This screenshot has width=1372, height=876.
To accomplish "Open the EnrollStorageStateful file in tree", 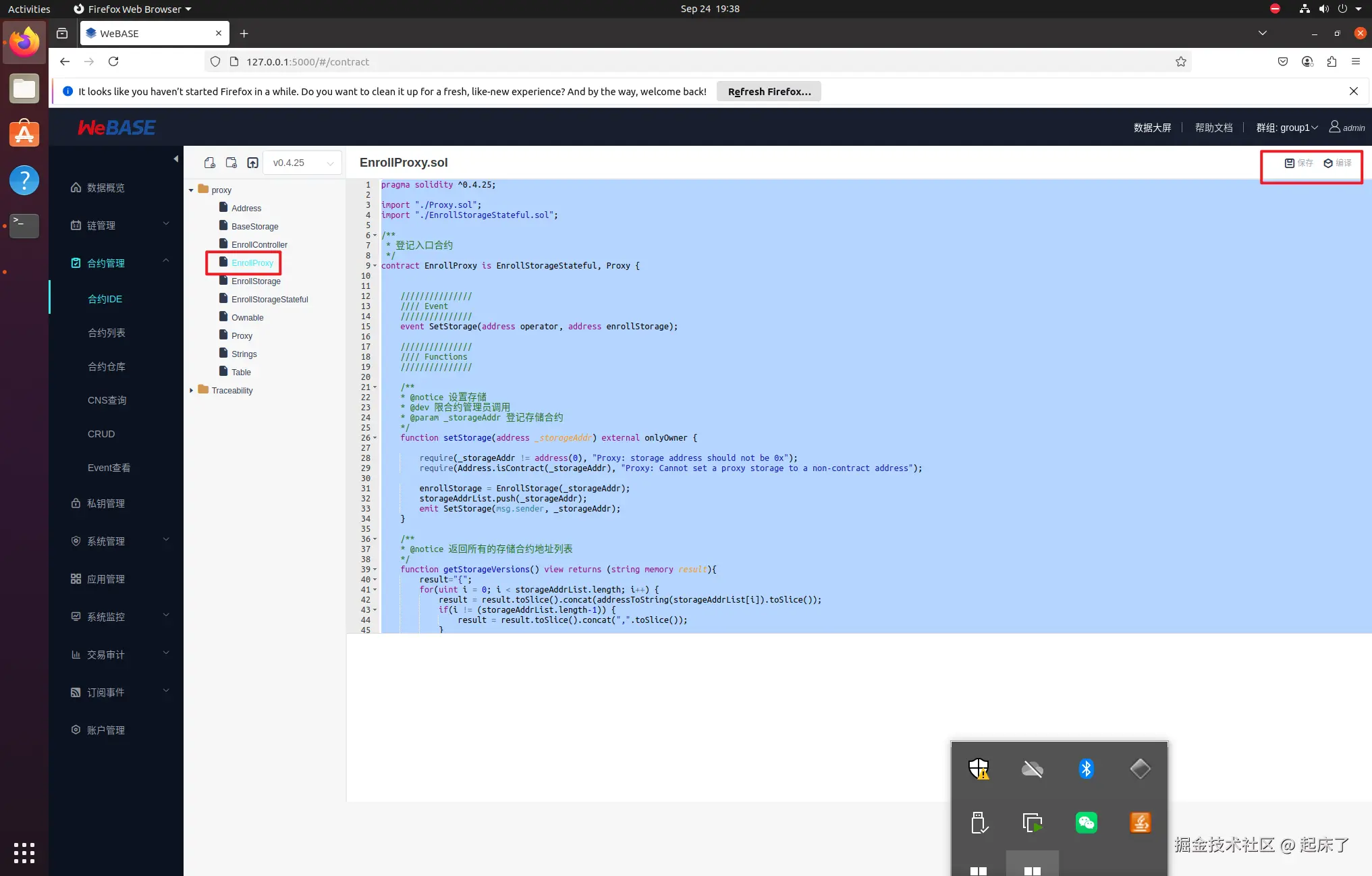I will coord(269,300).
